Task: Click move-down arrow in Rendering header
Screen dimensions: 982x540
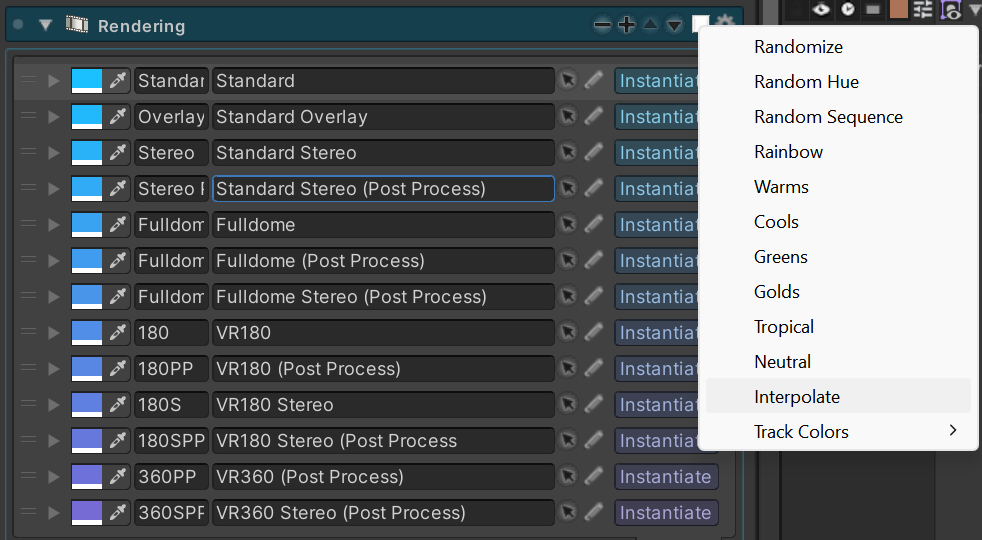Action: pyautogui.click(x=674, y=26)
